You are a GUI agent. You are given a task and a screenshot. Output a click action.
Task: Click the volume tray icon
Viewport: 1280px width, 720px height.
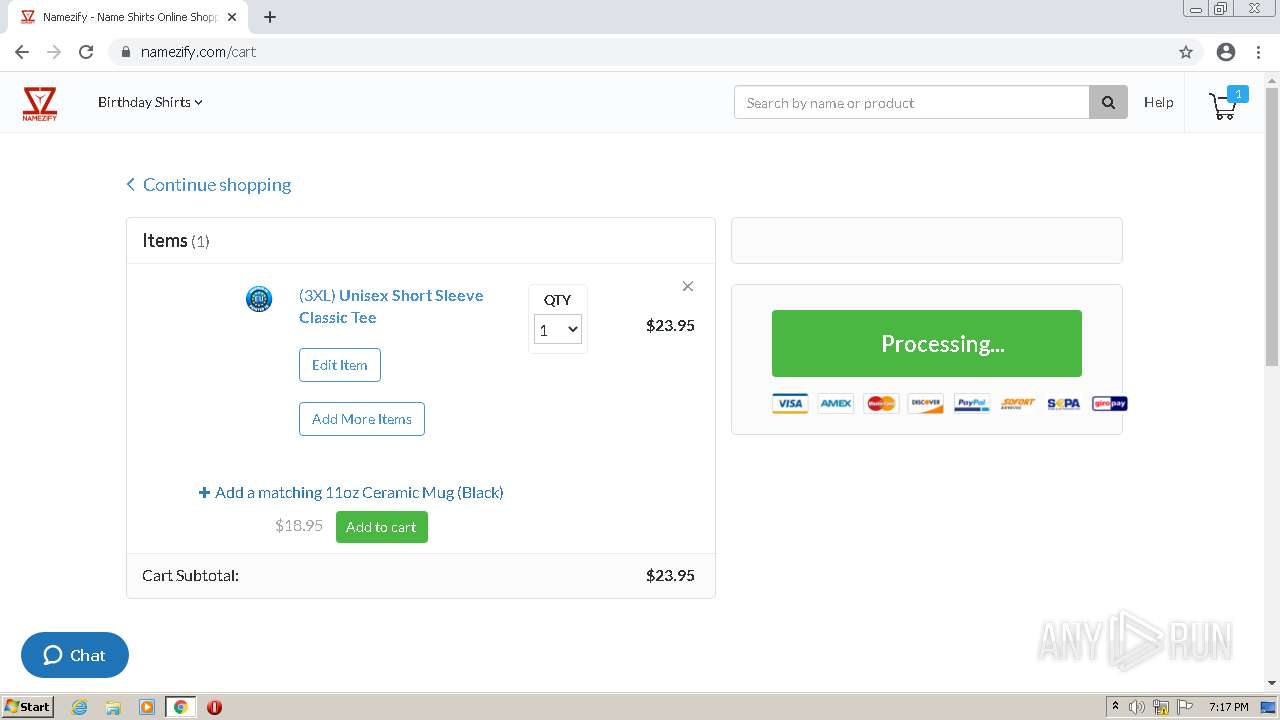pos(1137,707)
